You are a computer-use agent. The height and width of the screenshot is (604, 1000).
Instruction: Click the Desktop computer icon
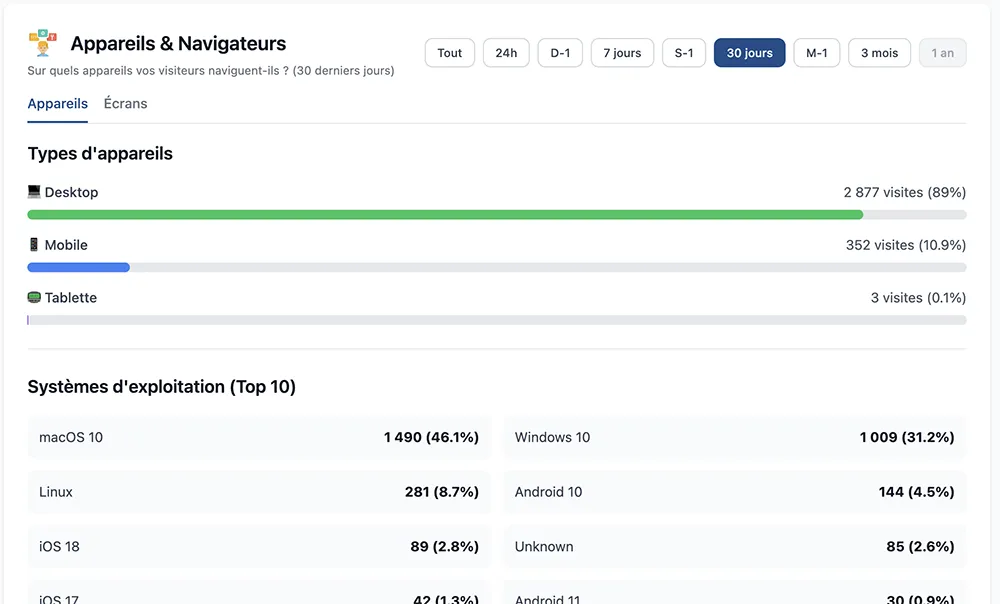tap(34, 192)
